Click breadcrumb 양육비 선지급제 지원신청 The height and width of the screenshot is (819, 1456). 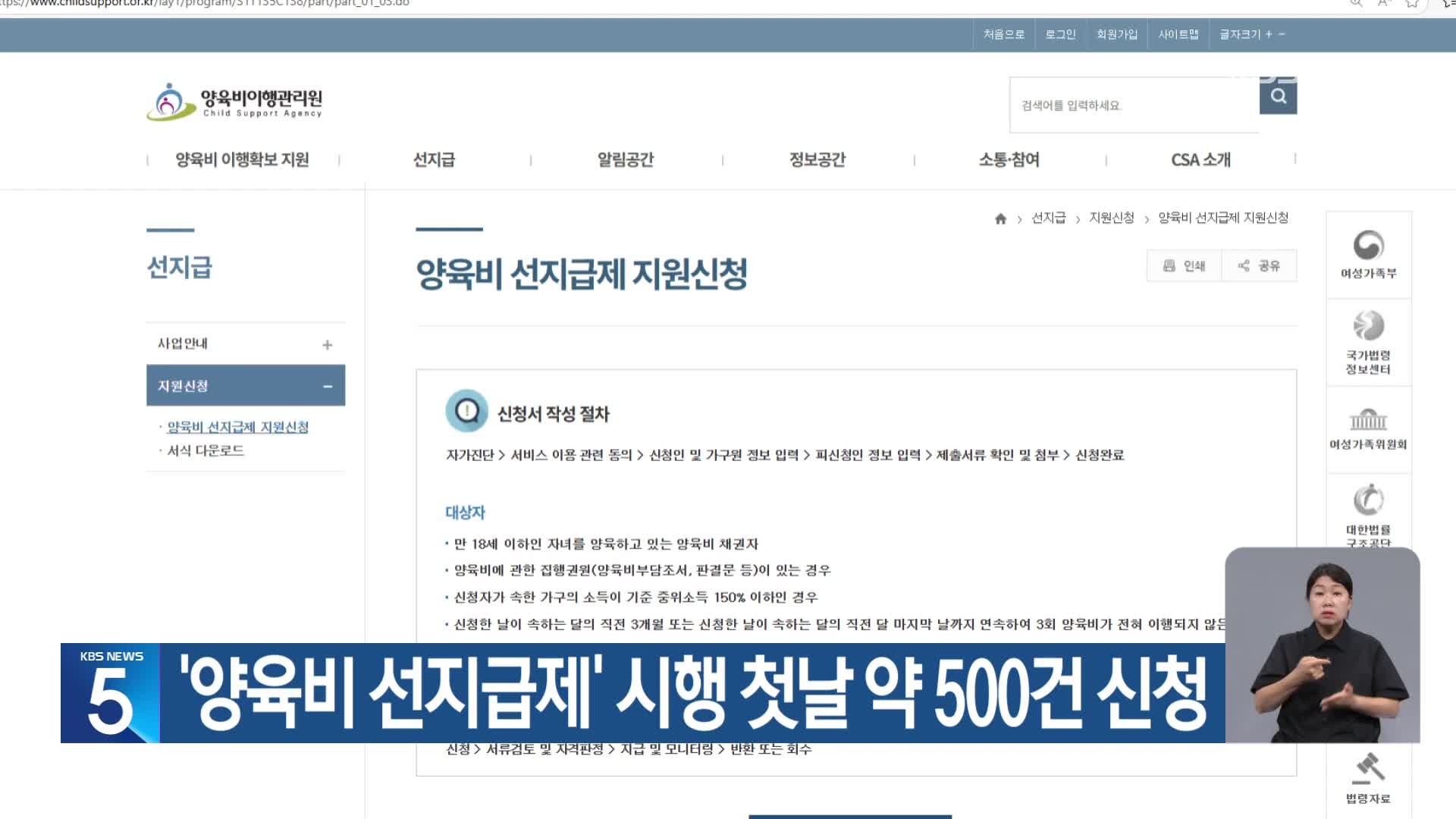coord(1223,218)
